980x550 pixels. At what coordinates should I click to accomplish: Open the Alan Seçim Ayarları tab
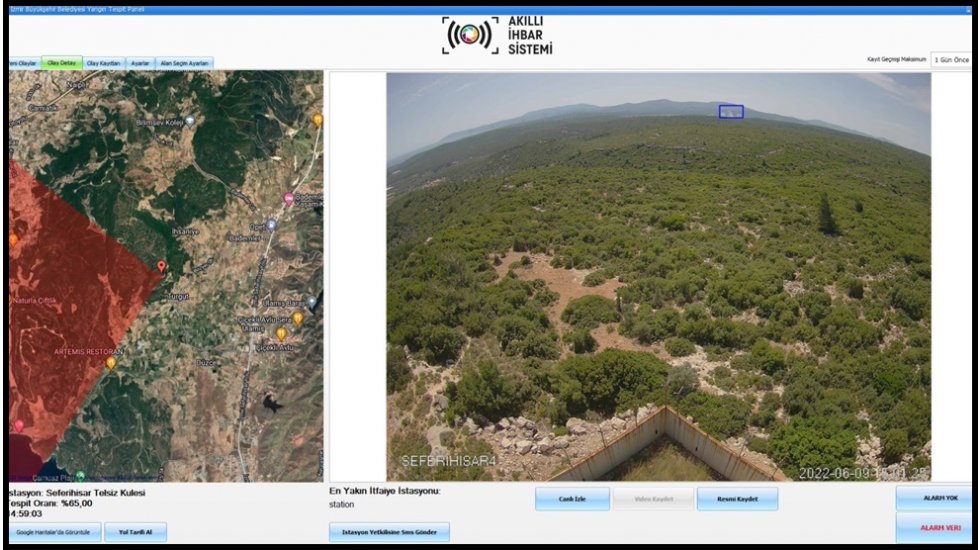tap(185, 63)
